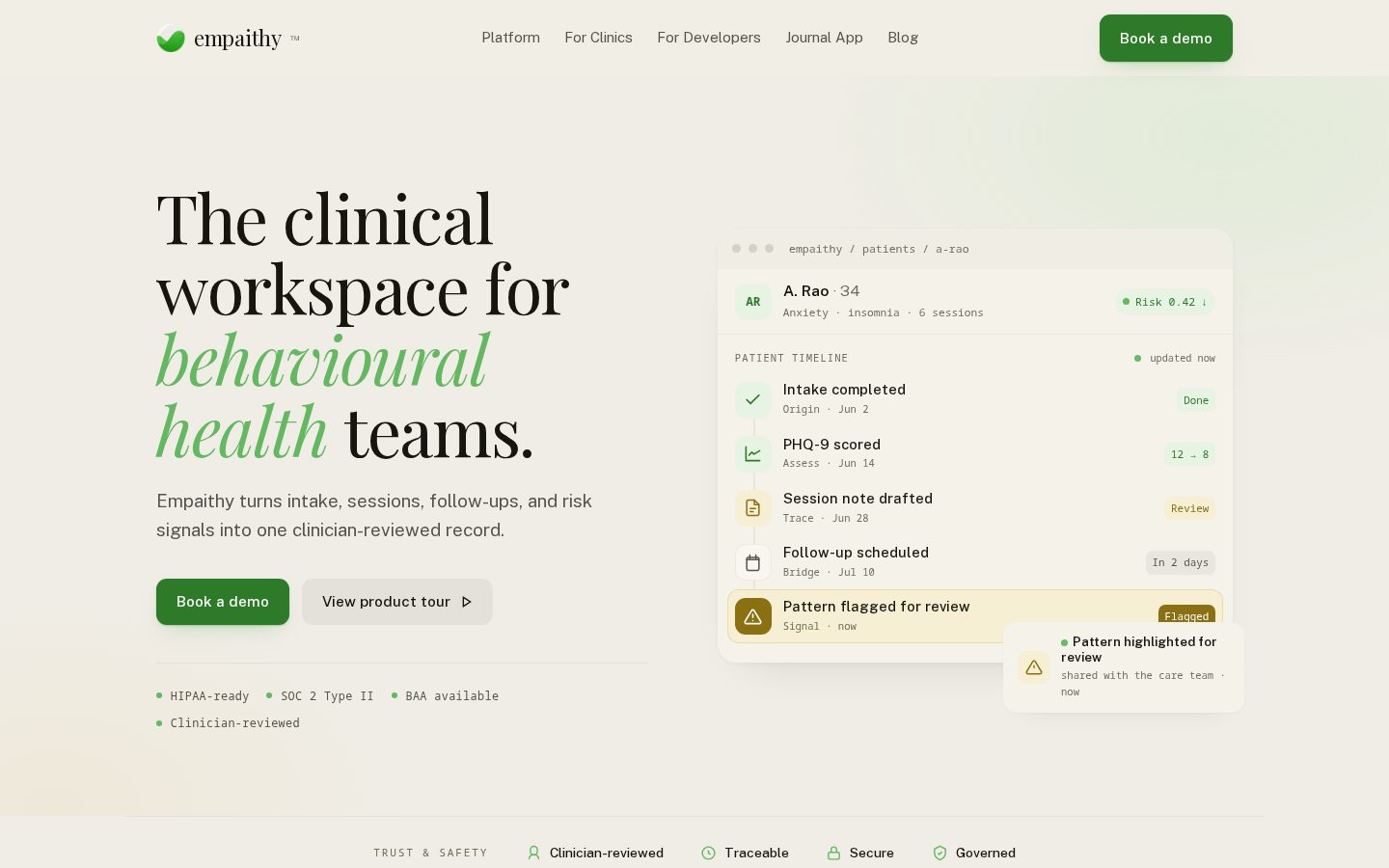The image size is (1389, 868).
Task: Click the Review status badge
Action: pyautogui.click(x=1189, y=508)
